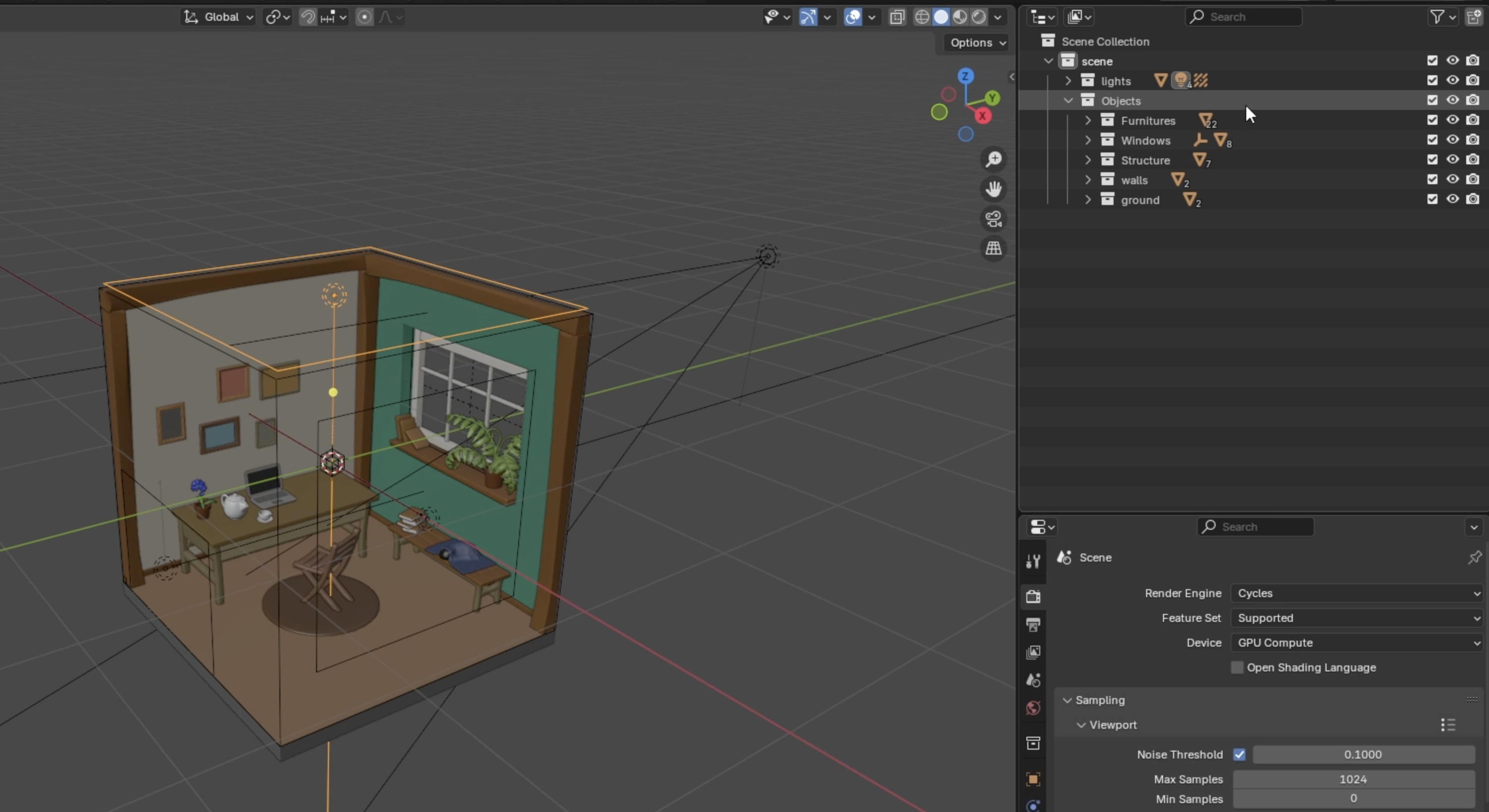Select the ground collection
The width and height of the screenshot is (1489, 812).
point(1140,200)
